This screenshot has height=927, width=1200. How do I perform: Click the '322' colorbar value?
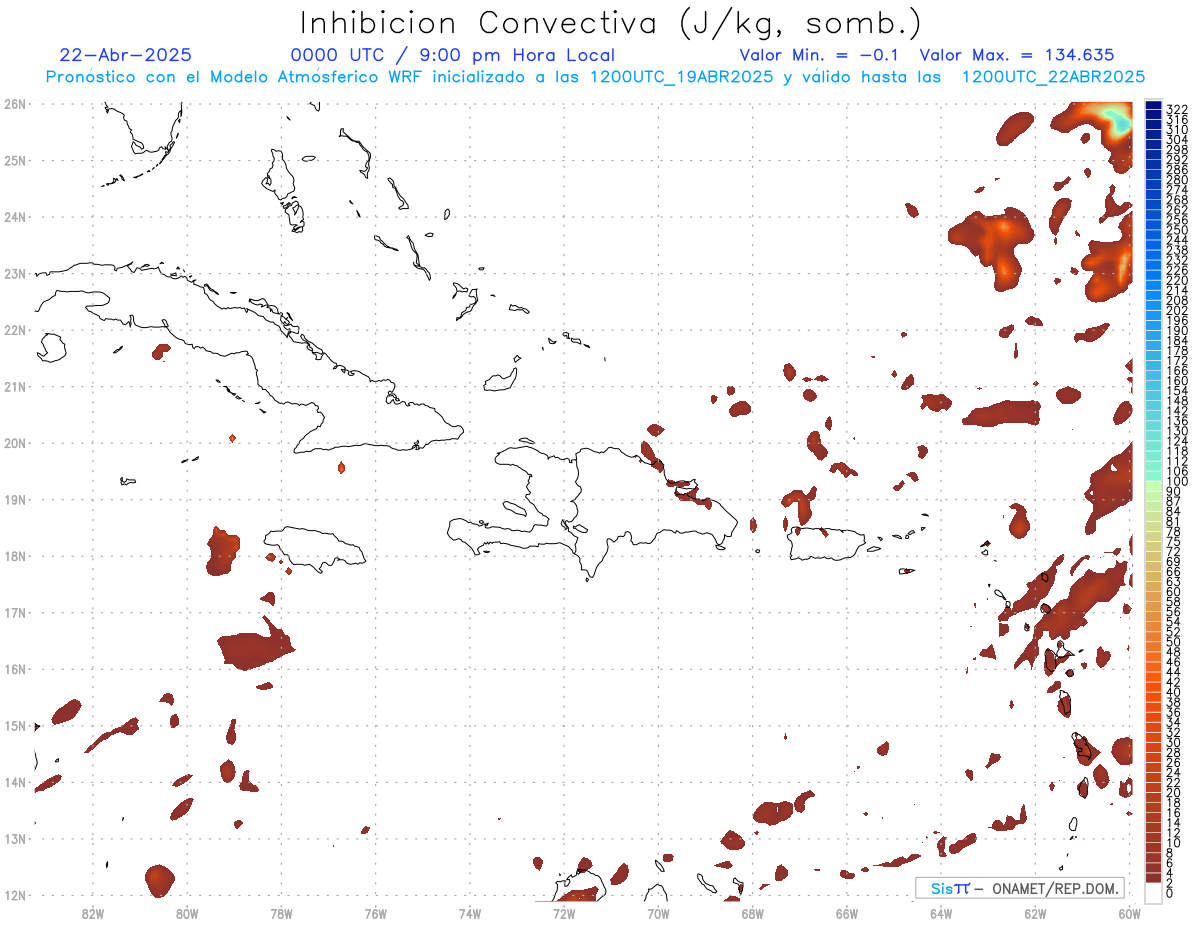coord(1177,109)
